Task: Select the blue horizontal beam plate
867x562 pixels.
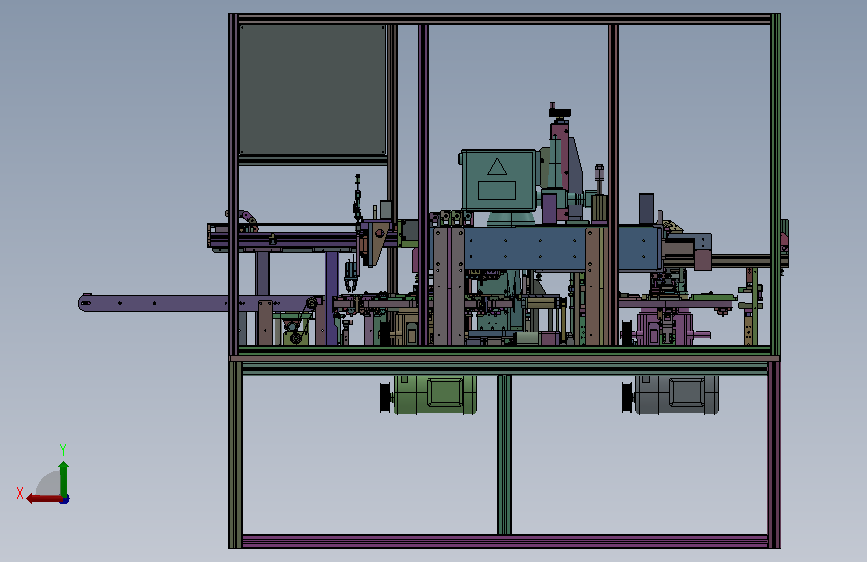Action: click(563, 248)
